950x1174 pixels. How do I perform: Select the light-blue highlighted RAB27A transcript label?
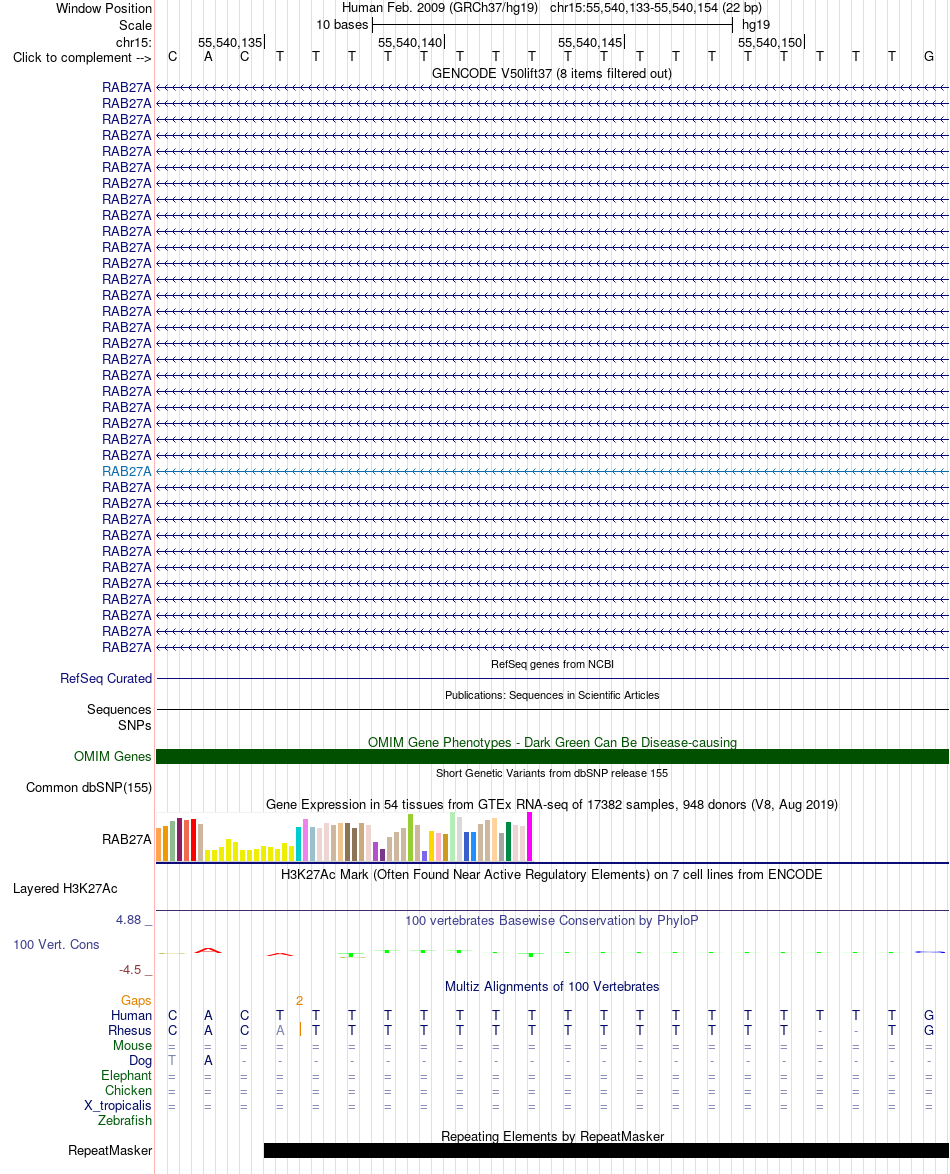[127, 471]
